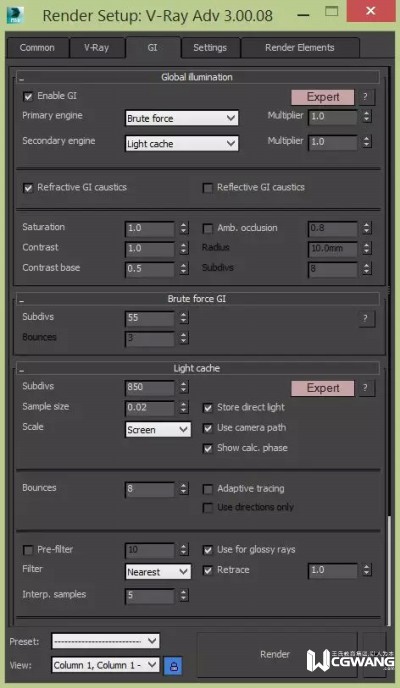Toggle Refractive GI caustics checkbox
400x688 pixels.
coord(28,188)
